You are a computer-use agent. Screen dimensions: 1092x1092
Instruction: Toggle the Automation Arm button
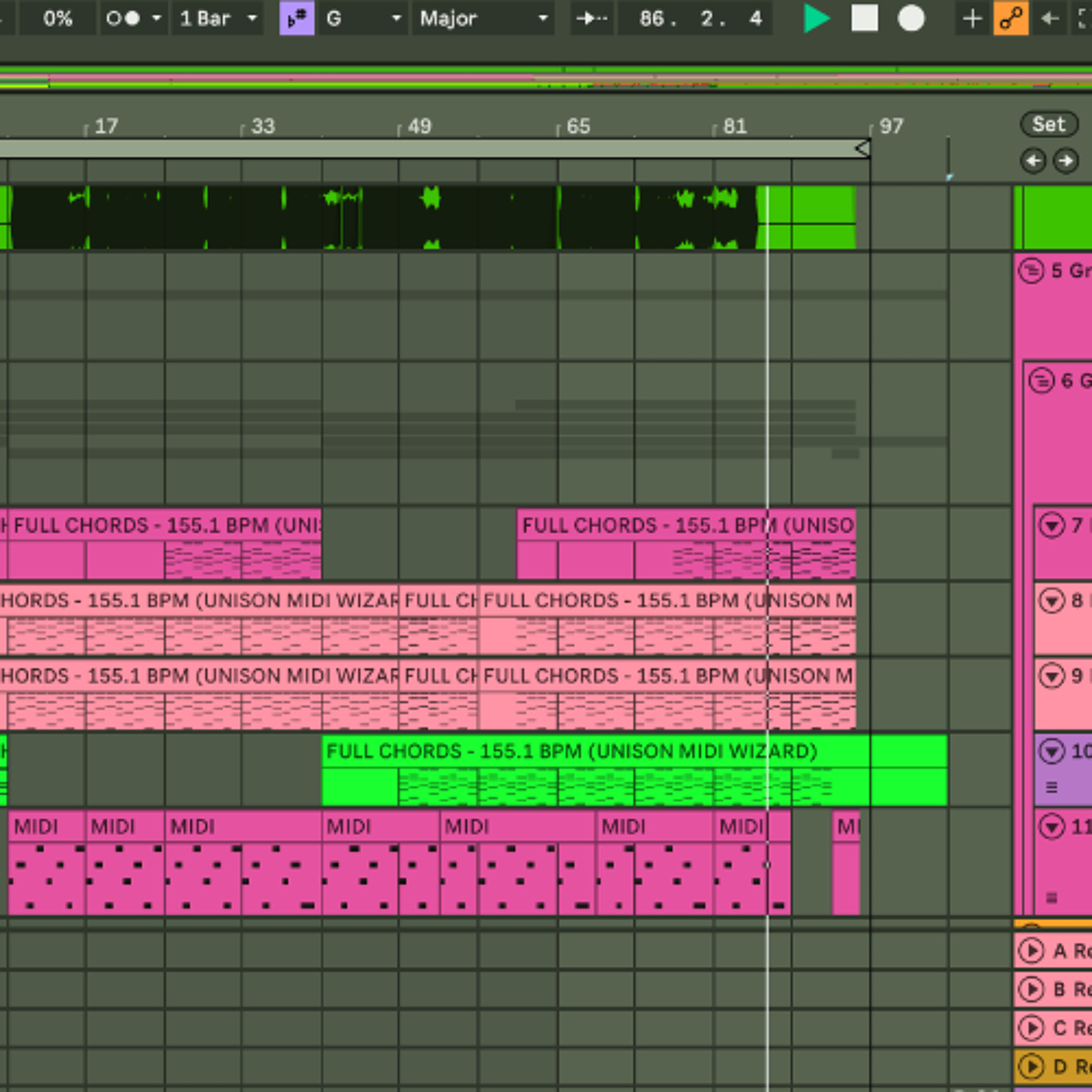(1011, 19)
